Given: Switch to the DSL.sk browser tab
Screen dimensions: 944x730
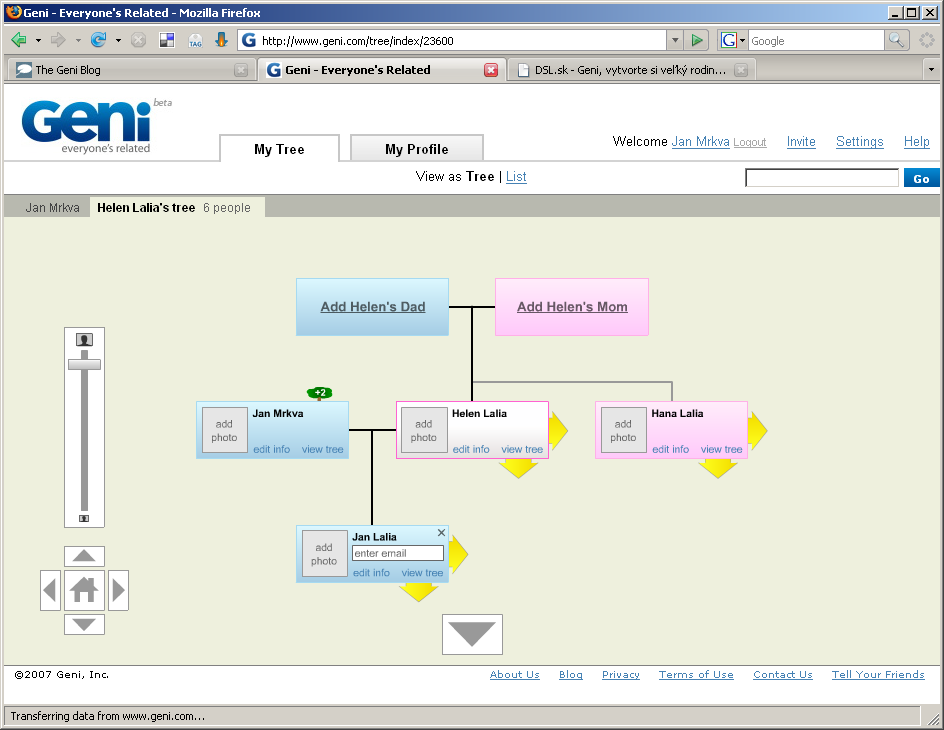Looking at the screenshot, I should (631, 70).
